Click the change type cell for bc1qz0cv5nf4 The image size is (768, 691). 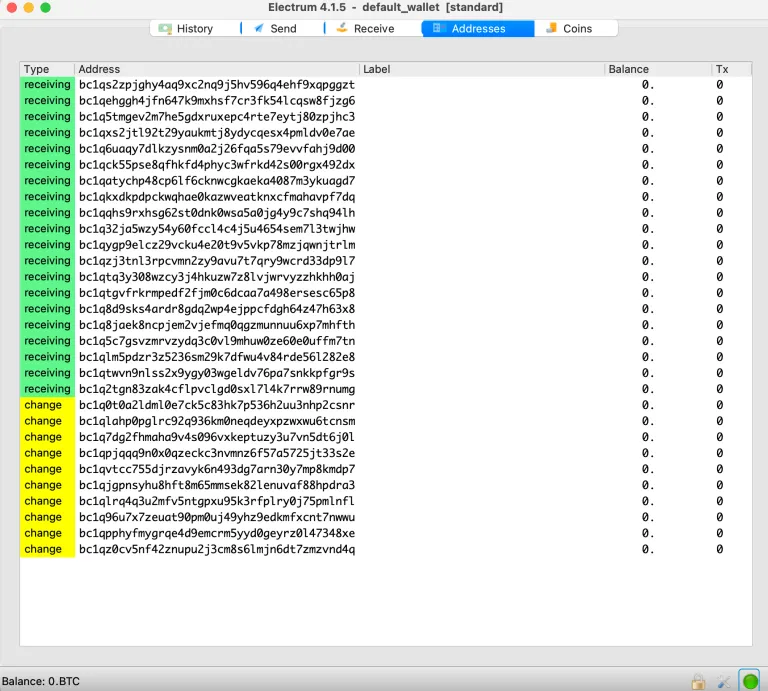(48, 549)
